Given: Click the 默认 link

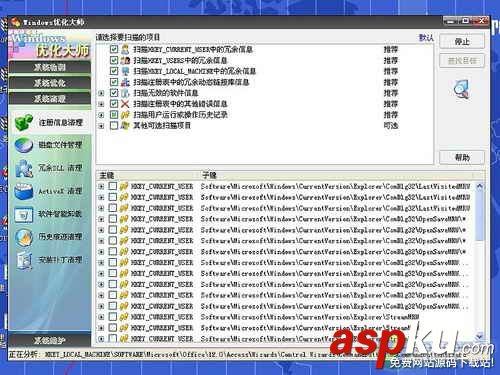Looking at the screenshot, I should point(426,37).
